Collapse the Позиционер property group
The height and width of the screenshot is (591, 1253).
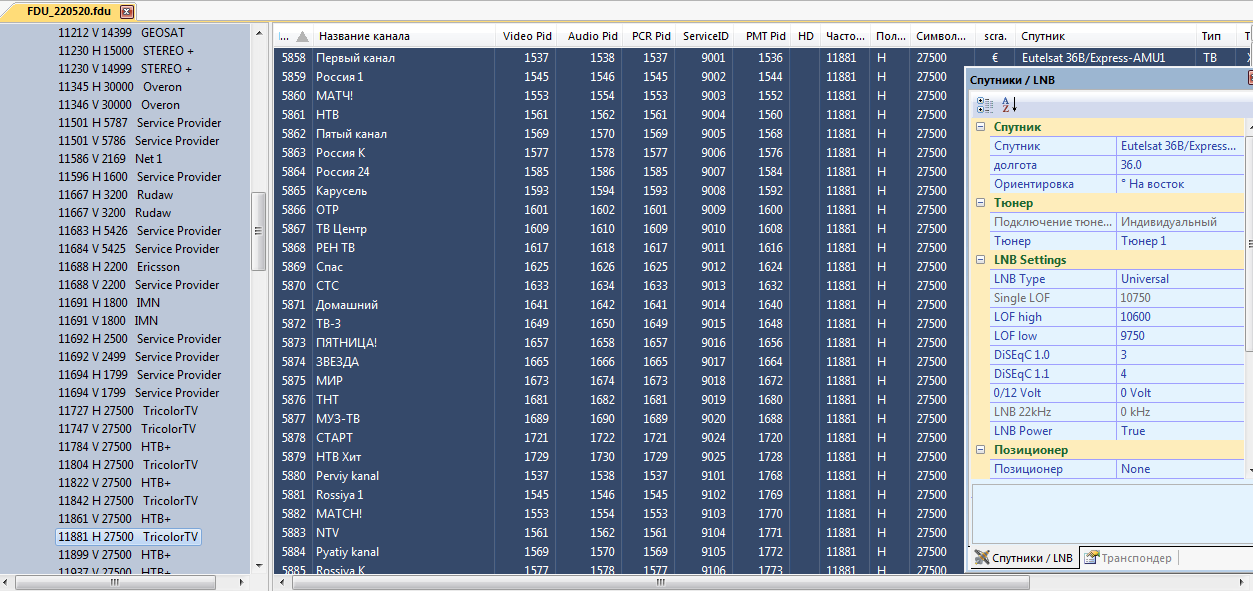(x=981, y=450)
